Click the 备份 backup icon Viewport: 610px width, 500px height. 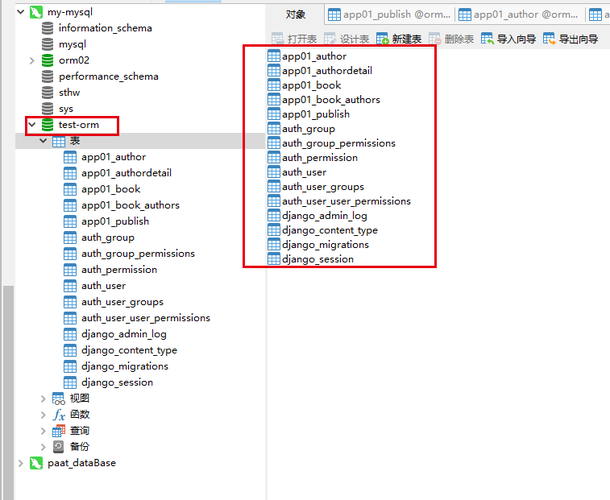pyautogui.click(x=59, y=447)
